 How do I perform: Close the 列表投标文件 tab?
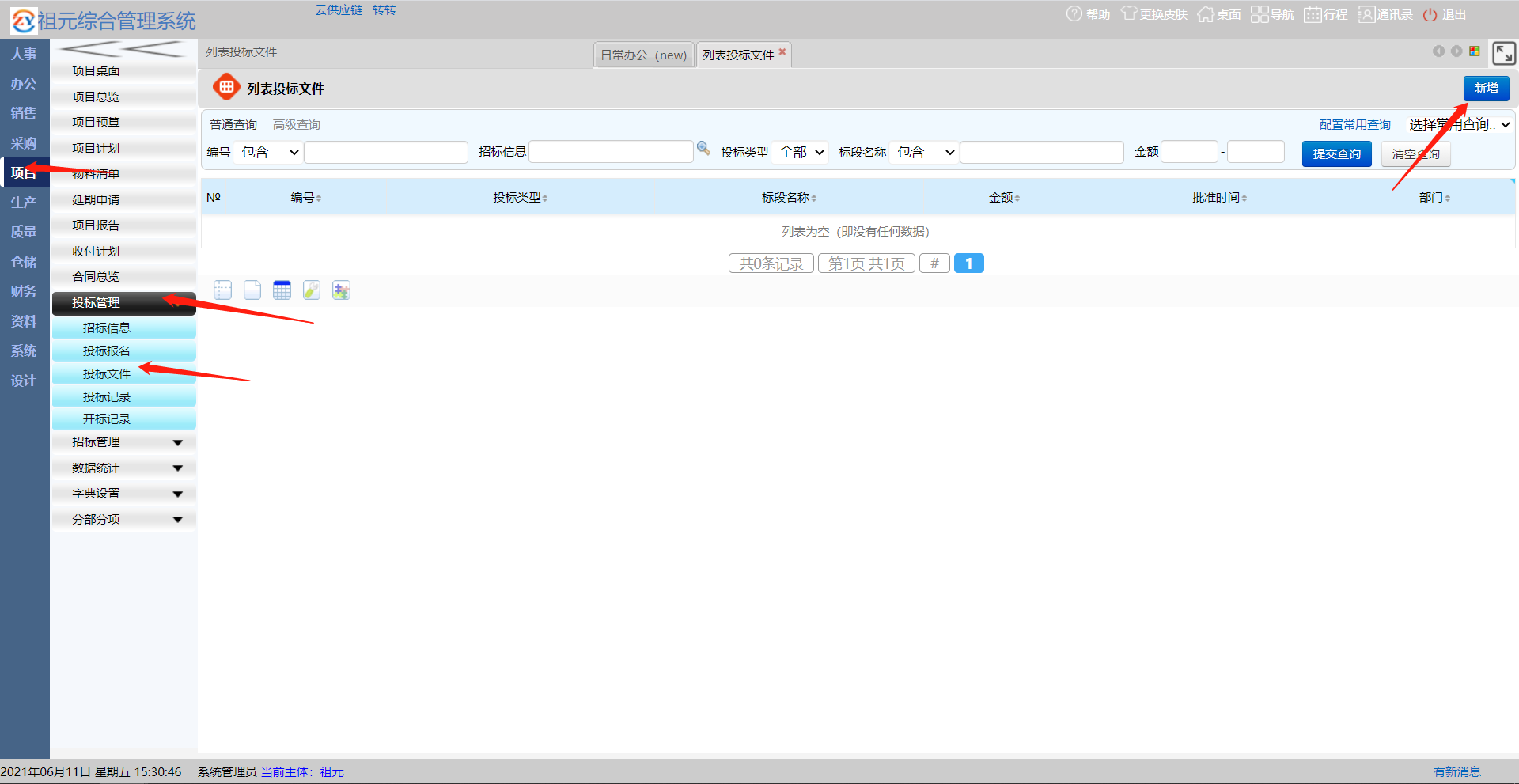tap(782, 51)
